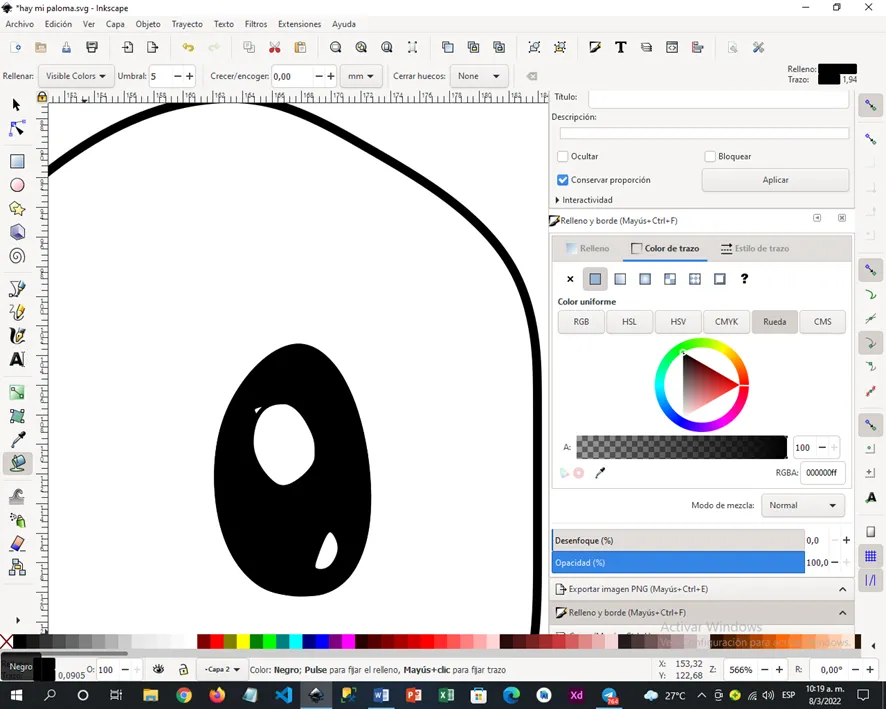Viewport: 886px width, 709px height.
Task: Toggle the Bloquear checkbox
Action: (x=710, y=156)
